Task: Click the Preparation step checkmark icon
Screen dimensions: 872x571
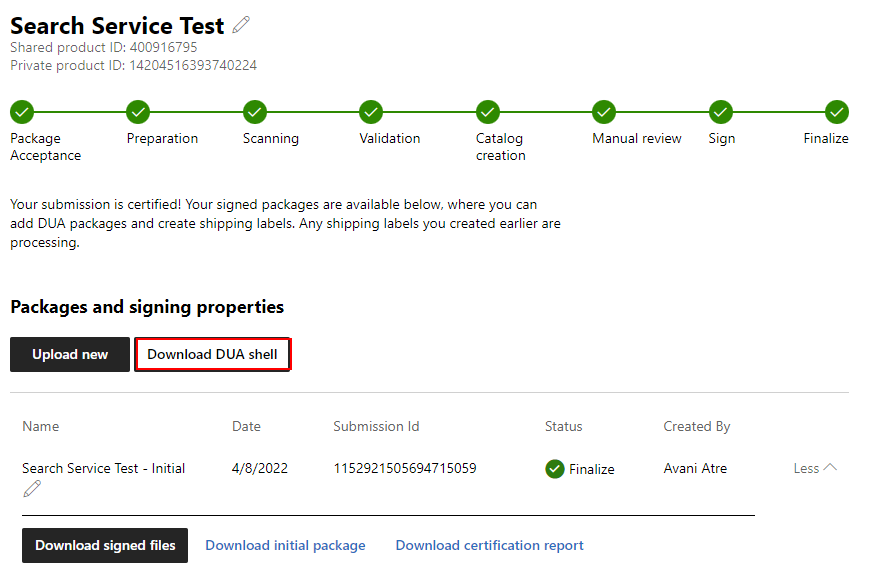Action: click(x=138, y=112)
